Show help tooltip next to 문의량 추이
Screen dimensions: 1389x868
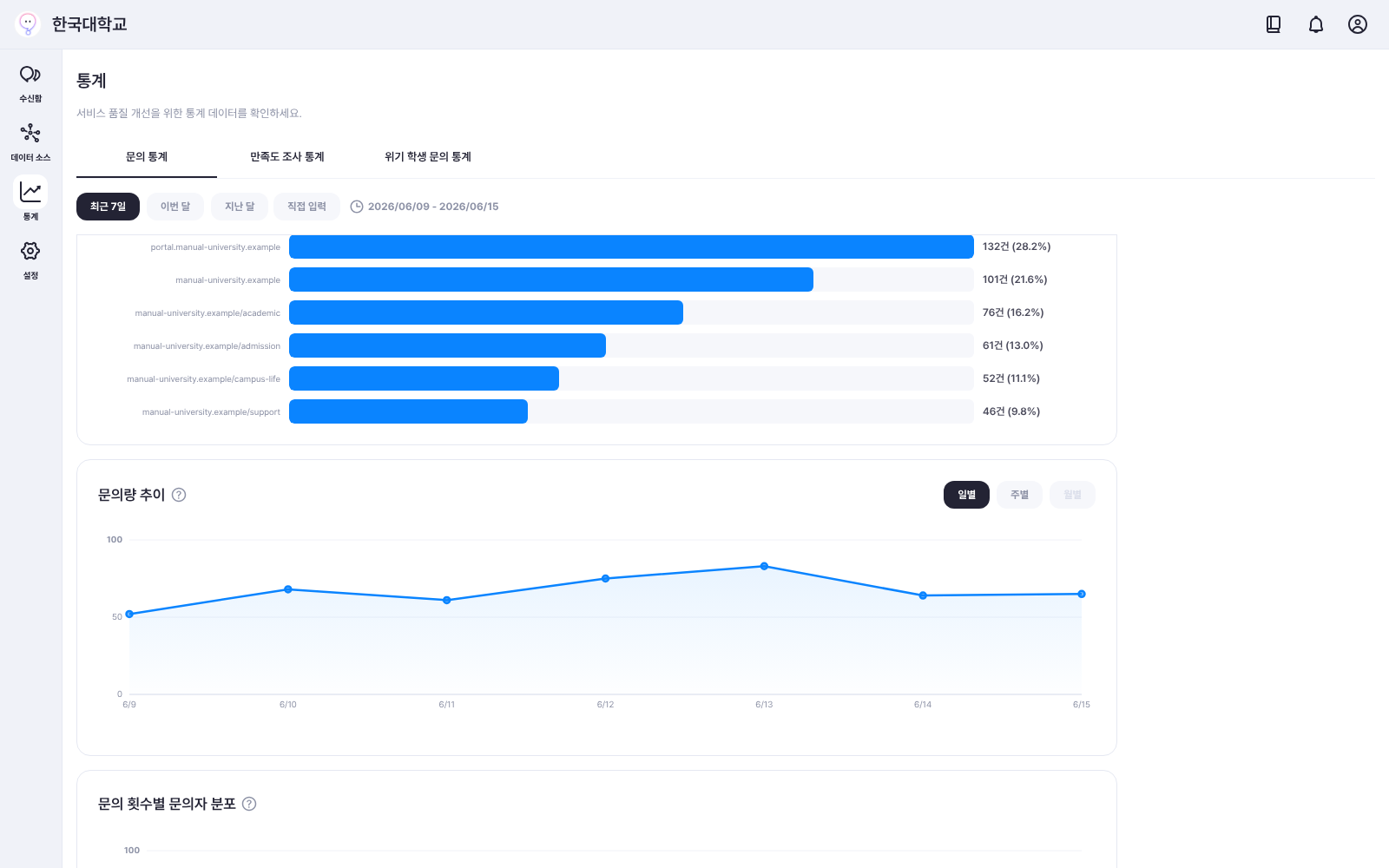pos(179,495)
